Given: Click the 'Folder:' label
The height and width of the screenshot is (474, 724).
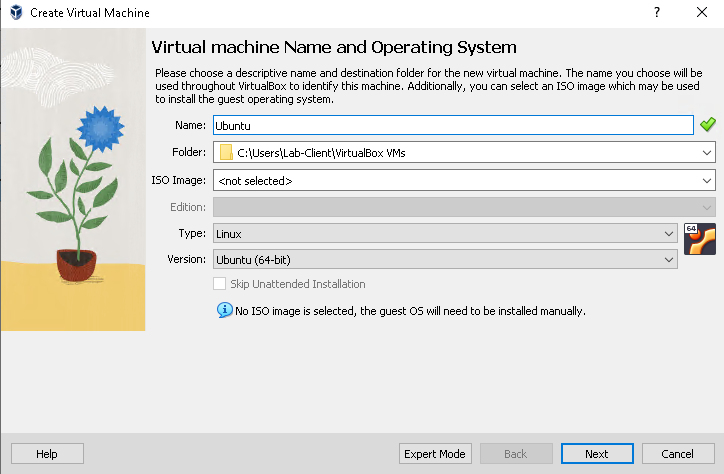Looking at the screenshot, I should coord(189,152).
